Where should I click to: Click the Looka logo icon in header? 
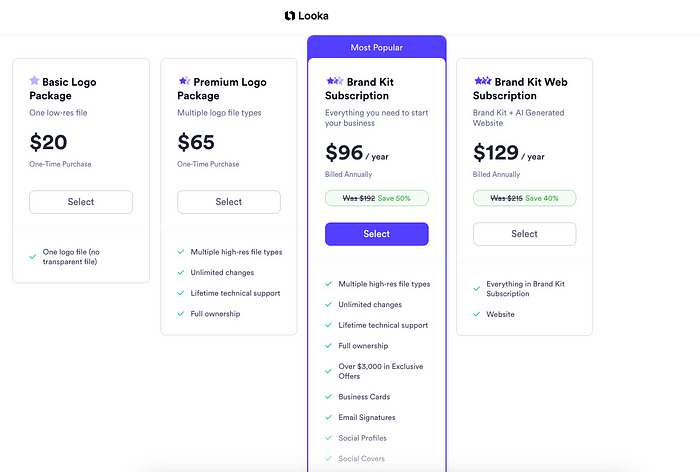pos(290,16)
